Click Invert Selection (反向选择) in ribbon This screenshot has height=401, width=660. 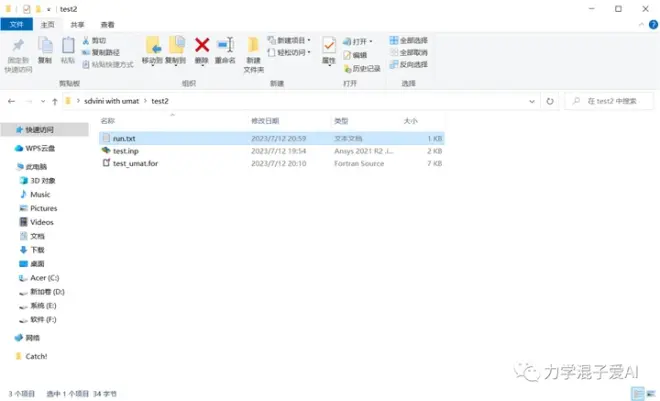pyautogui.click(x=407, y=64)
